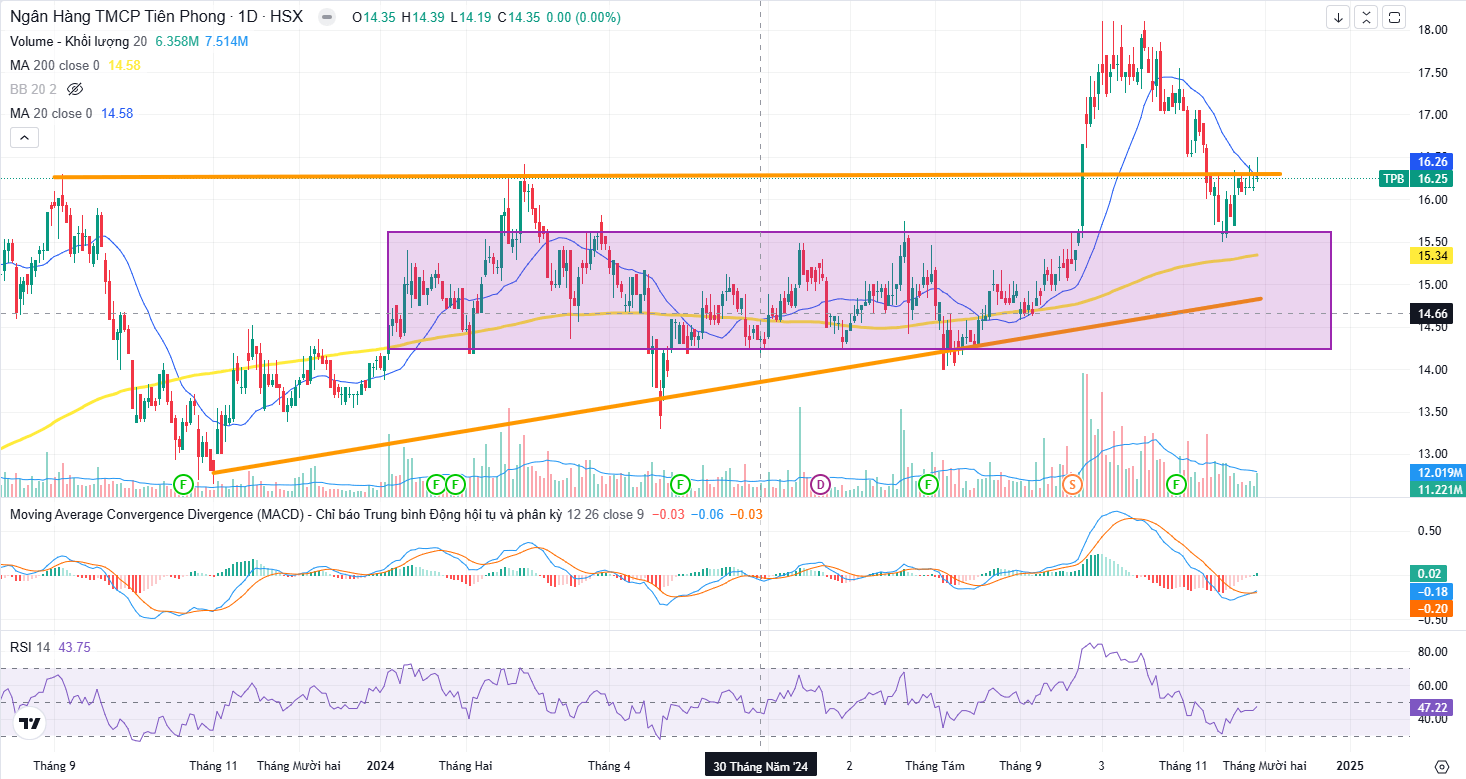Open chart settings gear at bottom right
This screenshot has width=1466, height=779.
click(1441, 766)
